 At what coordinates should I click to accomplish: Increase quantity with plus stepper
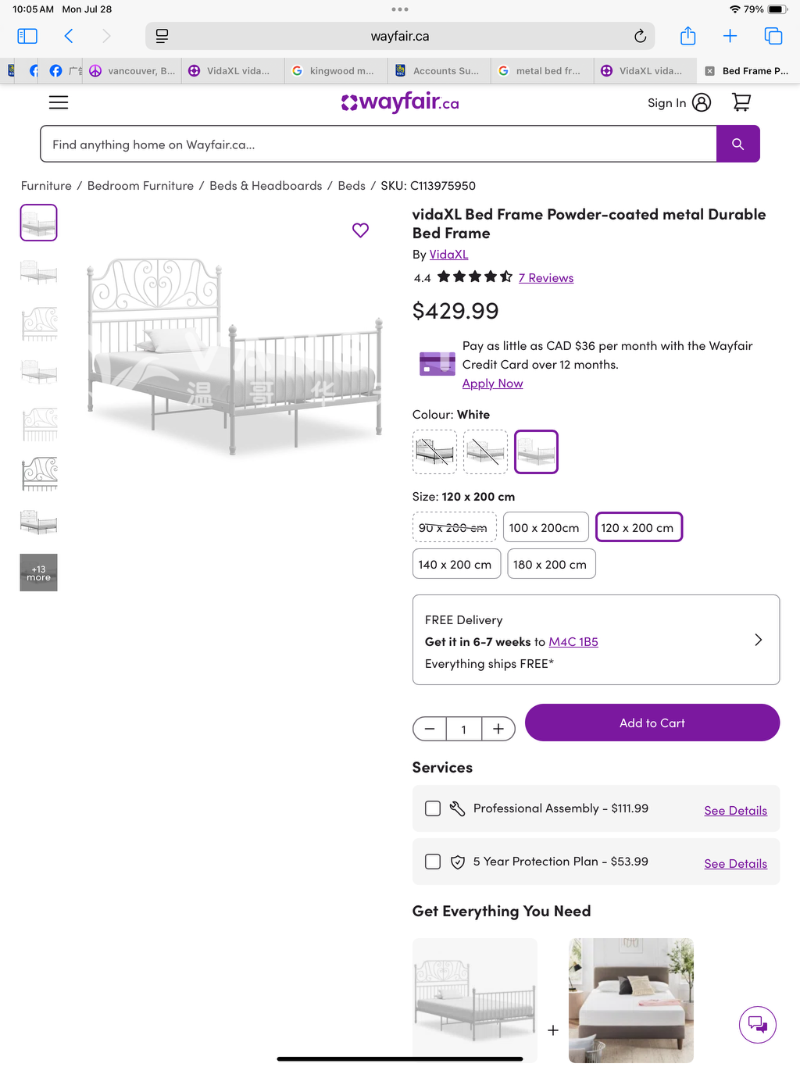(498, 729)
